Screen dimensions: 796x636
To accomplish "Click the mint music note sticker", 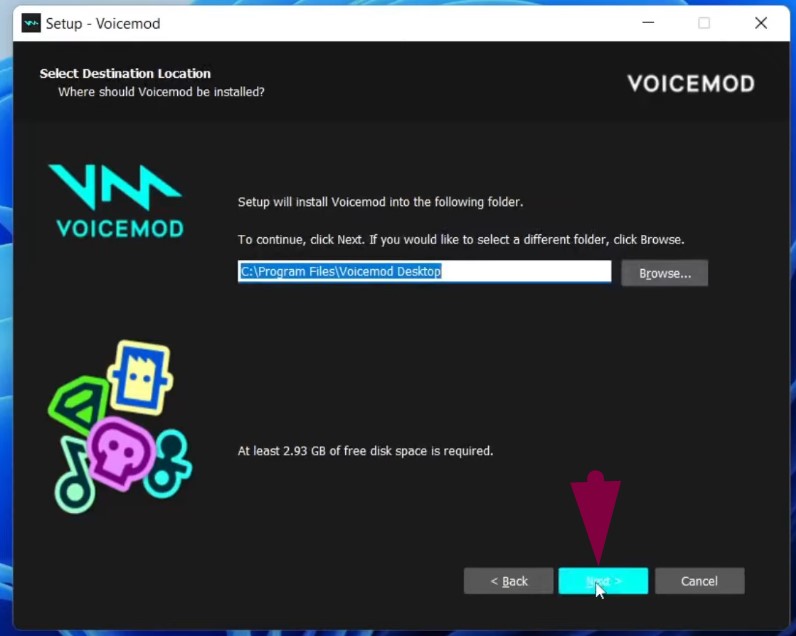I will [74, 475].
